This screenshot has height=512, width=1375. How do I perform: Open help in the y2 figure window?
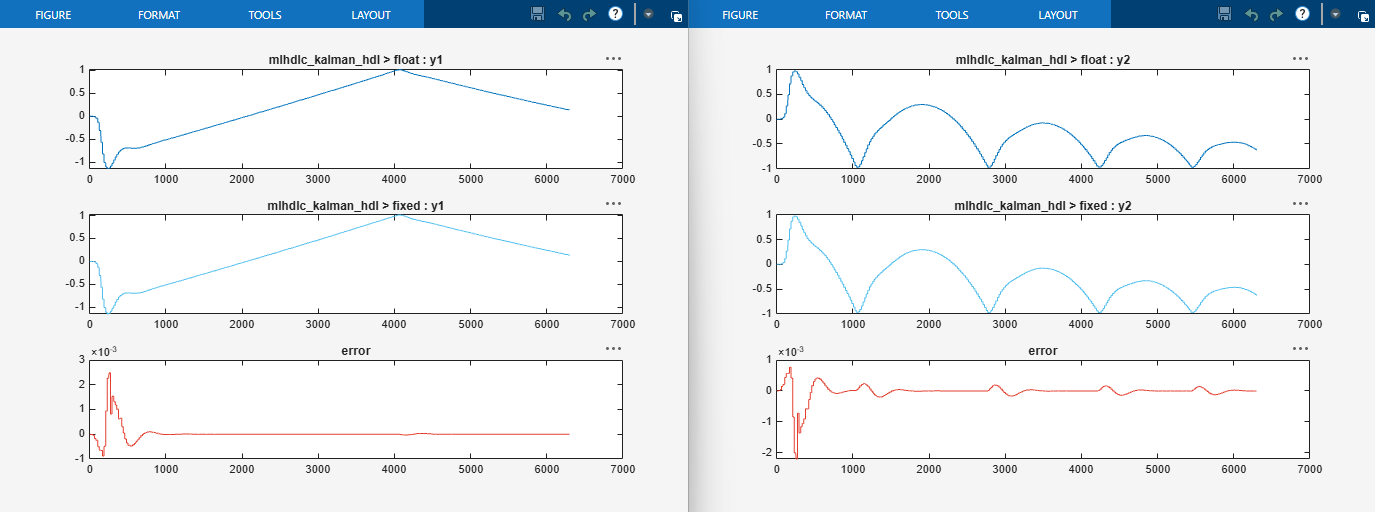coord(1303,14)
